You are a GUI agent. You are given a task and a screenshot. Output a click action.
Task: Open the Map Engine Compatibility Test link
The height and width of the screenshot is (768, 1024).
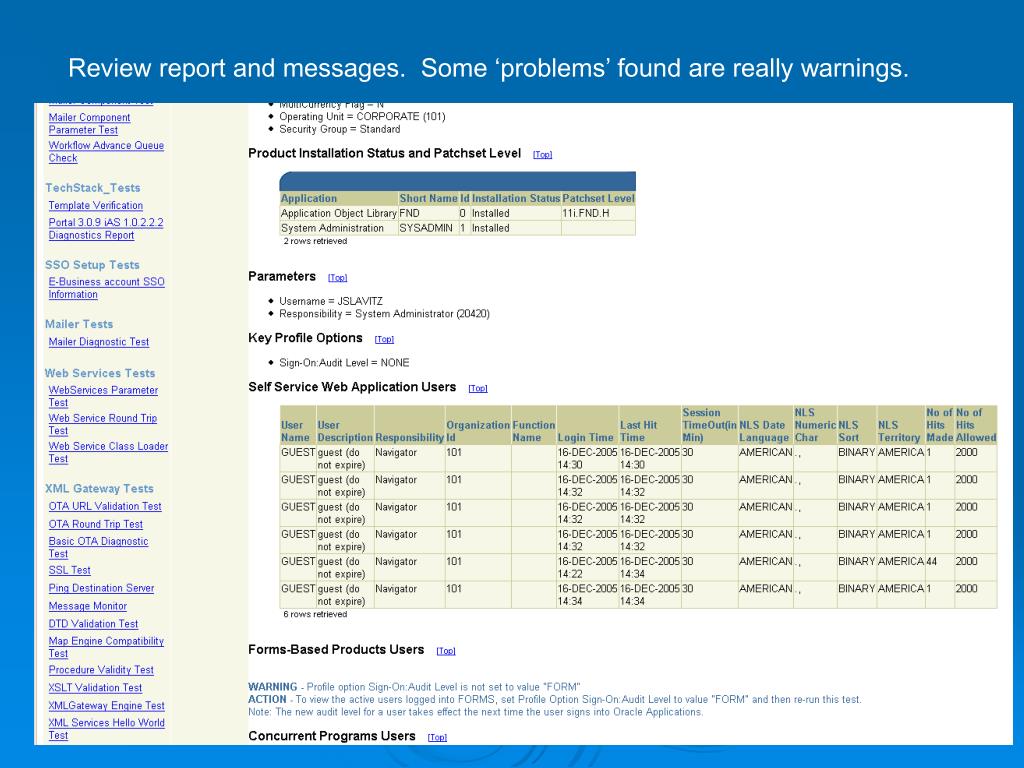[x=106, y=647]
